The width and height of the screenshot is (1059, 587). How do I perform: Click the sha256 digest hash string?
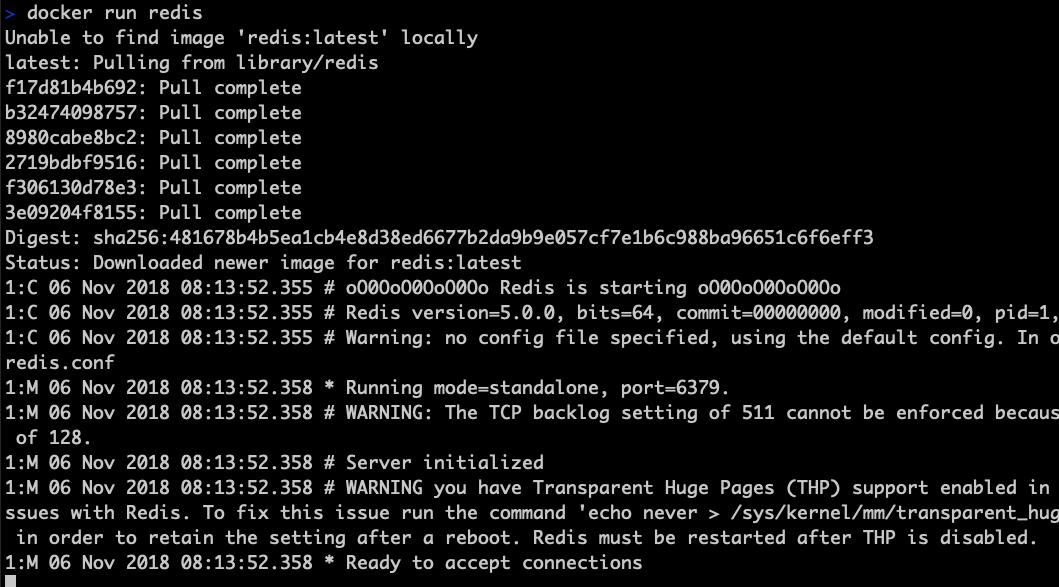(x=483, y=238)
